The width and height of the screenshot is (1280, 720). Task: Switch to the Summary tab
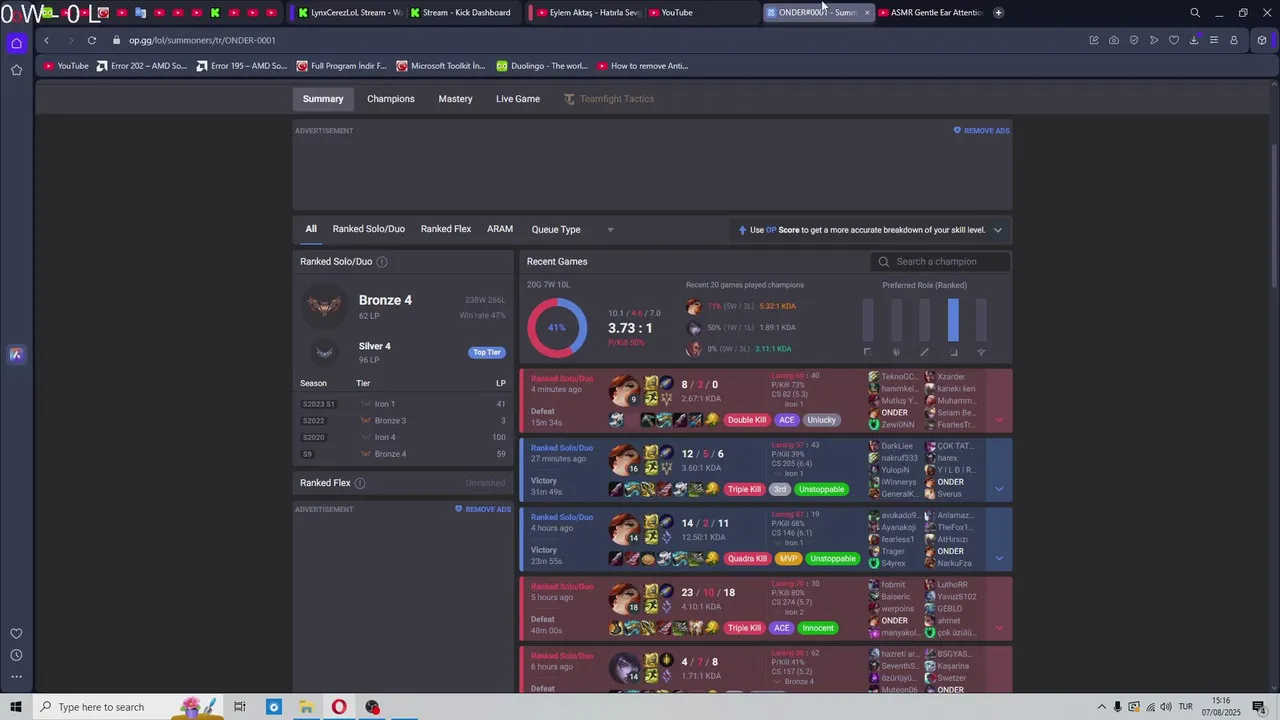pyautogui.click(x=323, y=99)
